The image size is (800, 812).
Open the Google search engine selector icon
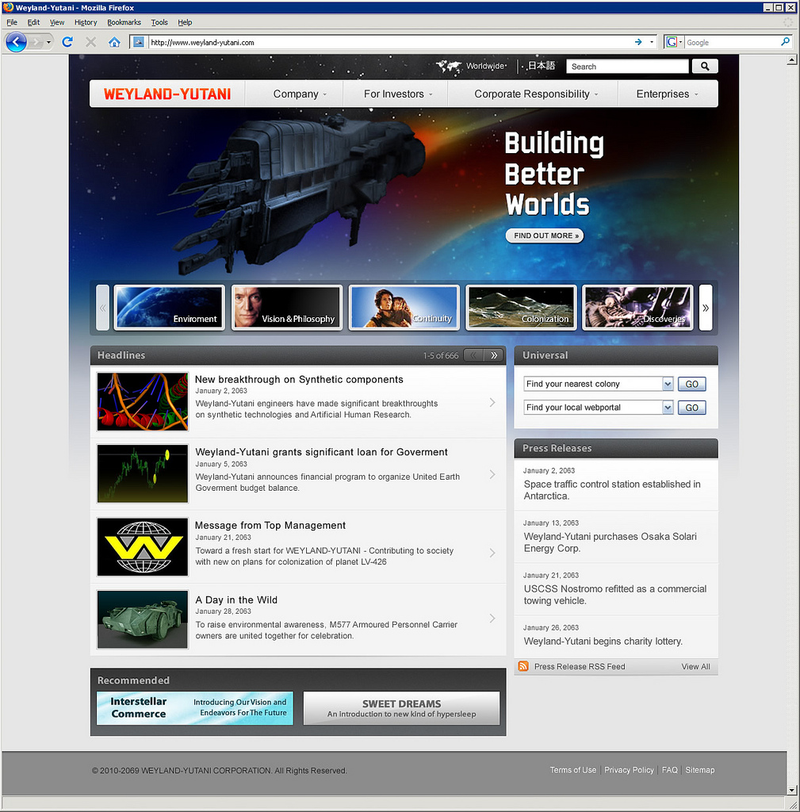tap(674, 42)
